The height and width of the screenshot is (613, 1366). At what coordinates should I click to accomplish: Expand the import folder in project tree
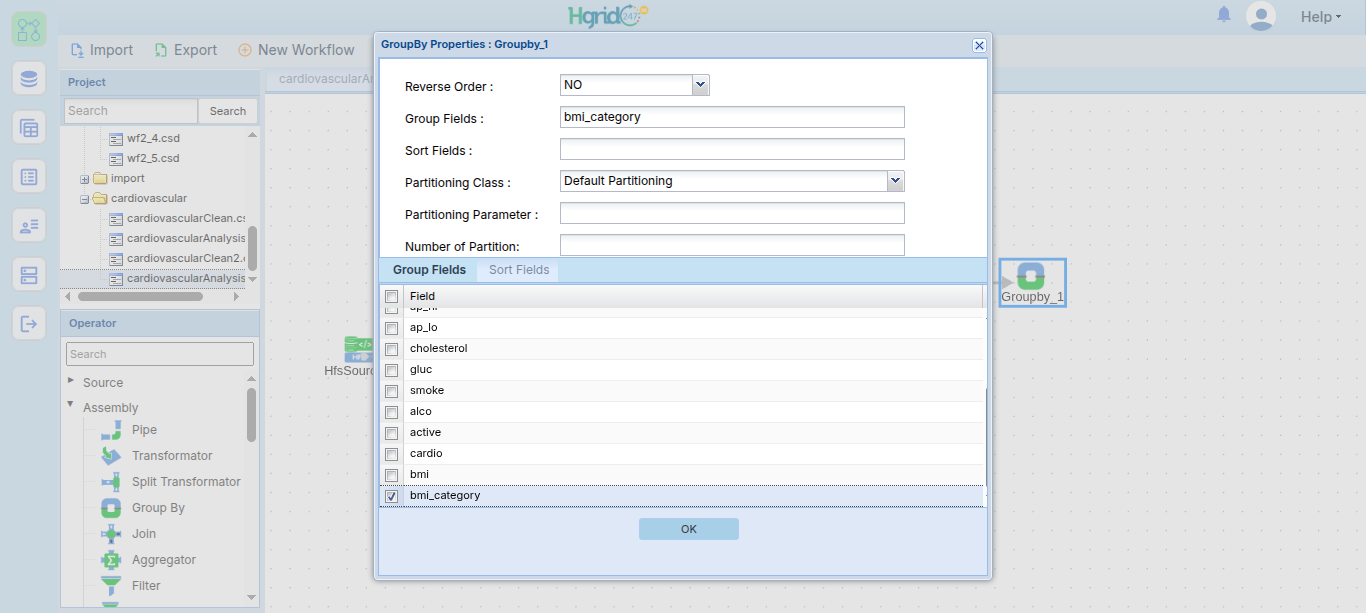click(85, 179)
